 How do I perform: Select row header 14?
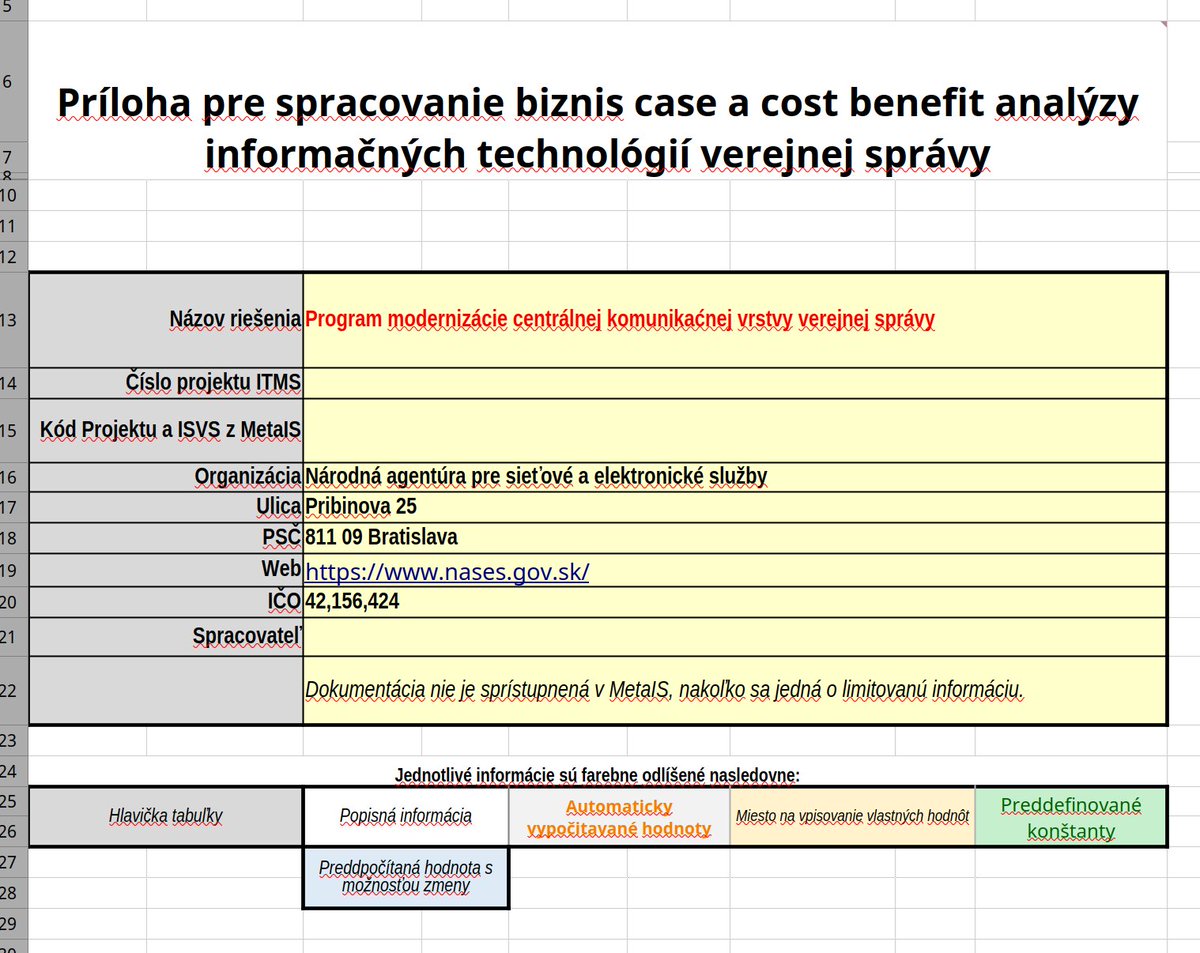point(14,383)
